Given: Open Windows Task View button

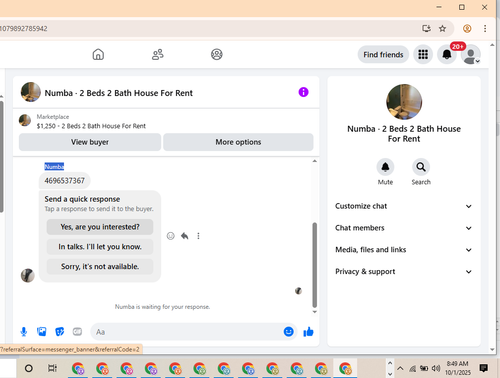Looking at the screenshot, I should [x=52, y=368].
